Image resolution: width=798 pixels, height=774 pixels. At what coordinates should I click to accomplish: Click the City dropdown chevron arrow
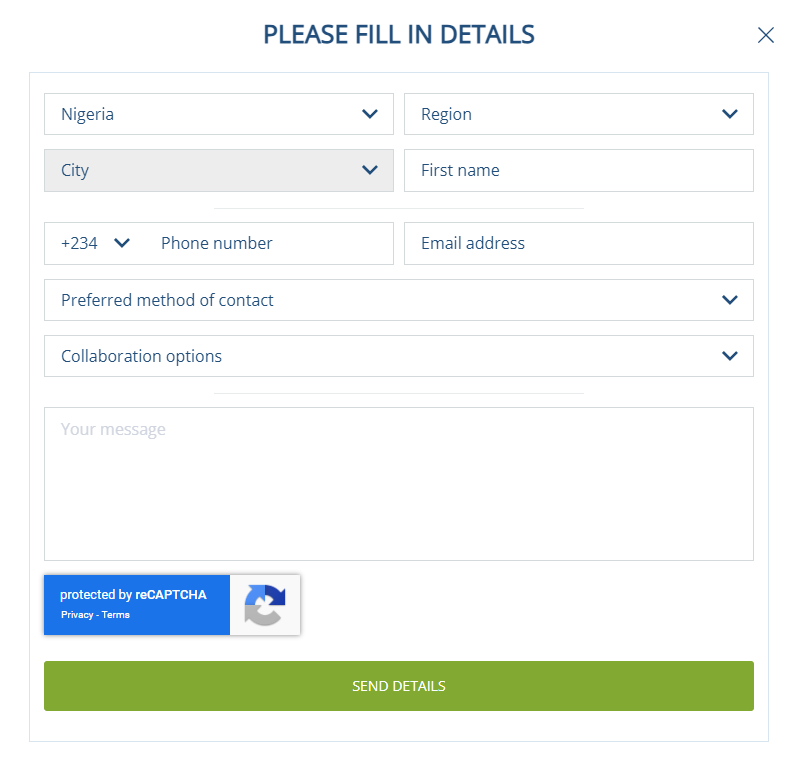370,170
